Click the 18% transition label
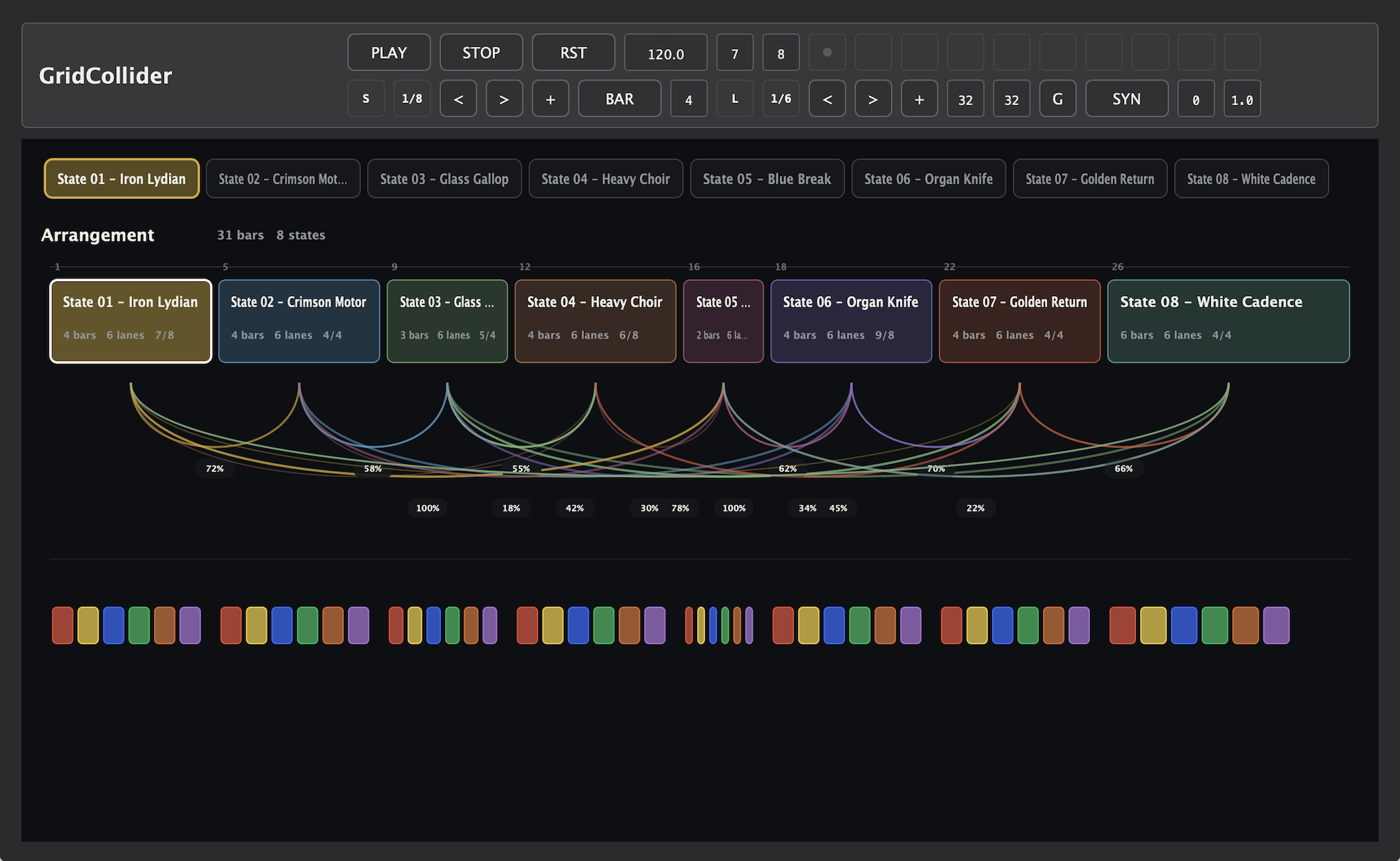The width and height of the screenshot is (1400, 861). click(x=511, y=508)
